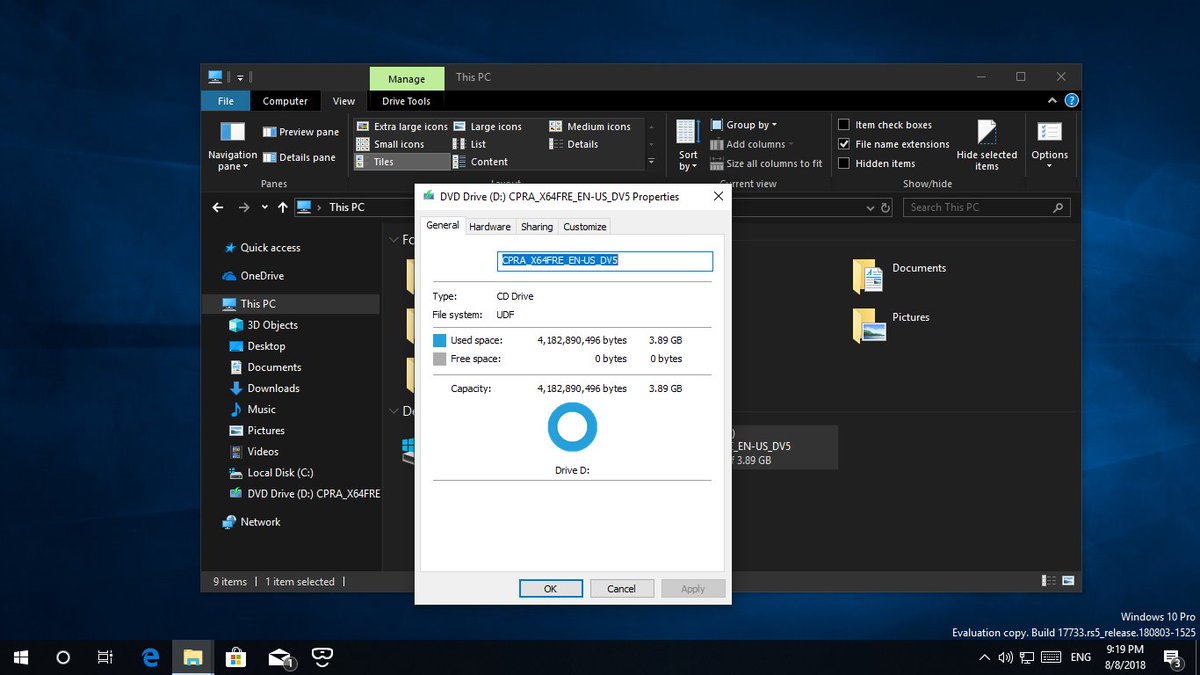Choose the List layout
Viewport: 1200px width, 675px height.
tap(470, 144)
